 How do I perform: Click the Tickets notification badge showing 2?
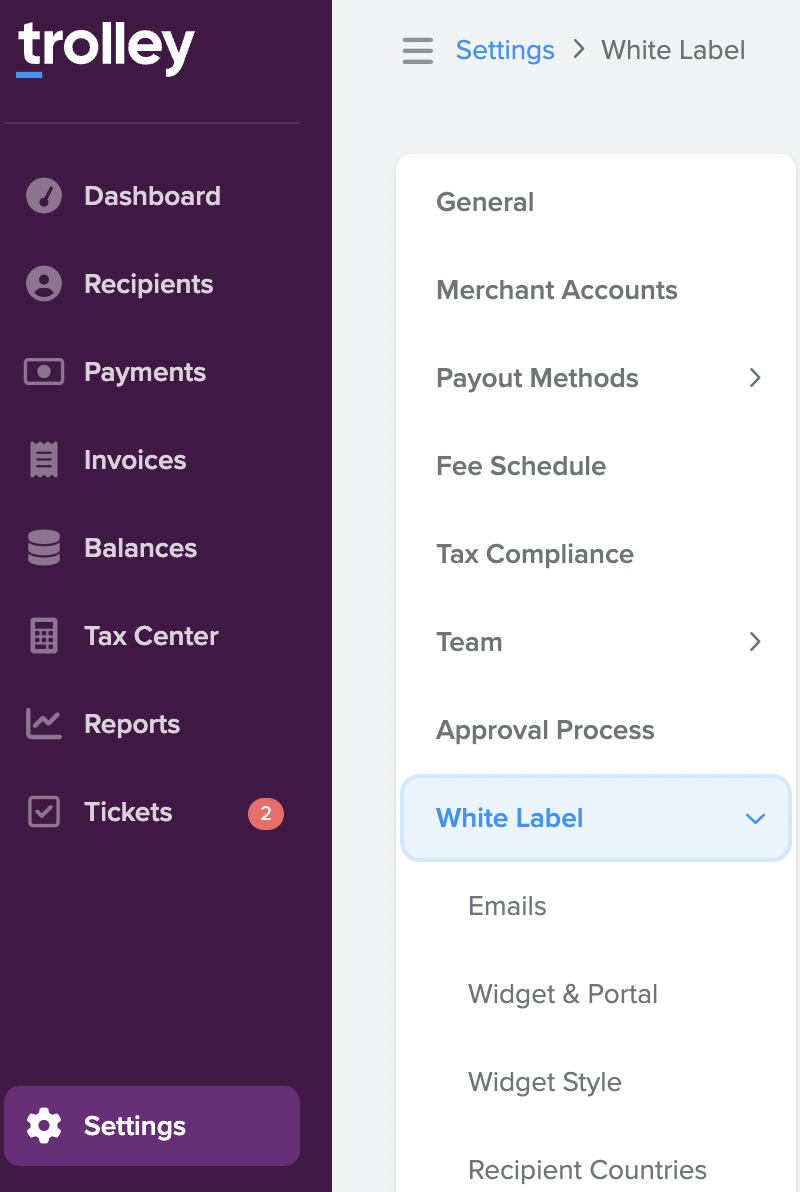point(265,814)
